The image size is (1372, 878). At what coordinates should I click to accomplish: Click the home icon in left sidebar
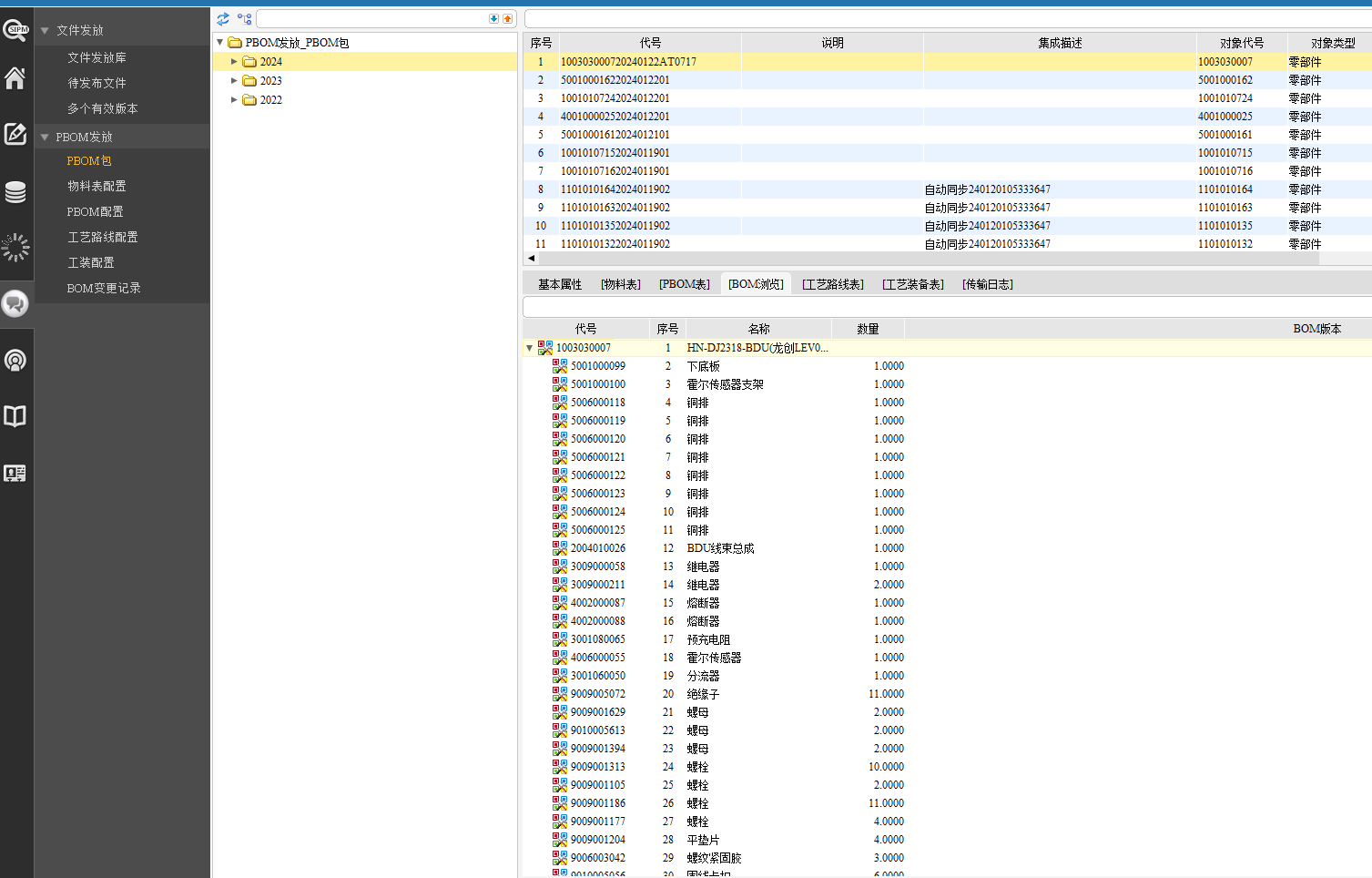pyautogui.click(x=15, y=79)
